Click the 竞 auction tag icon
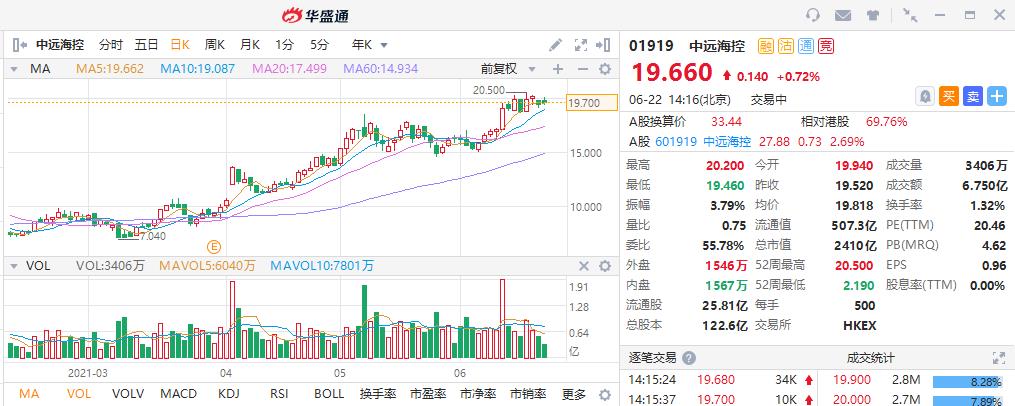This screenshot has height=406, width=1015. pos(826,45)
